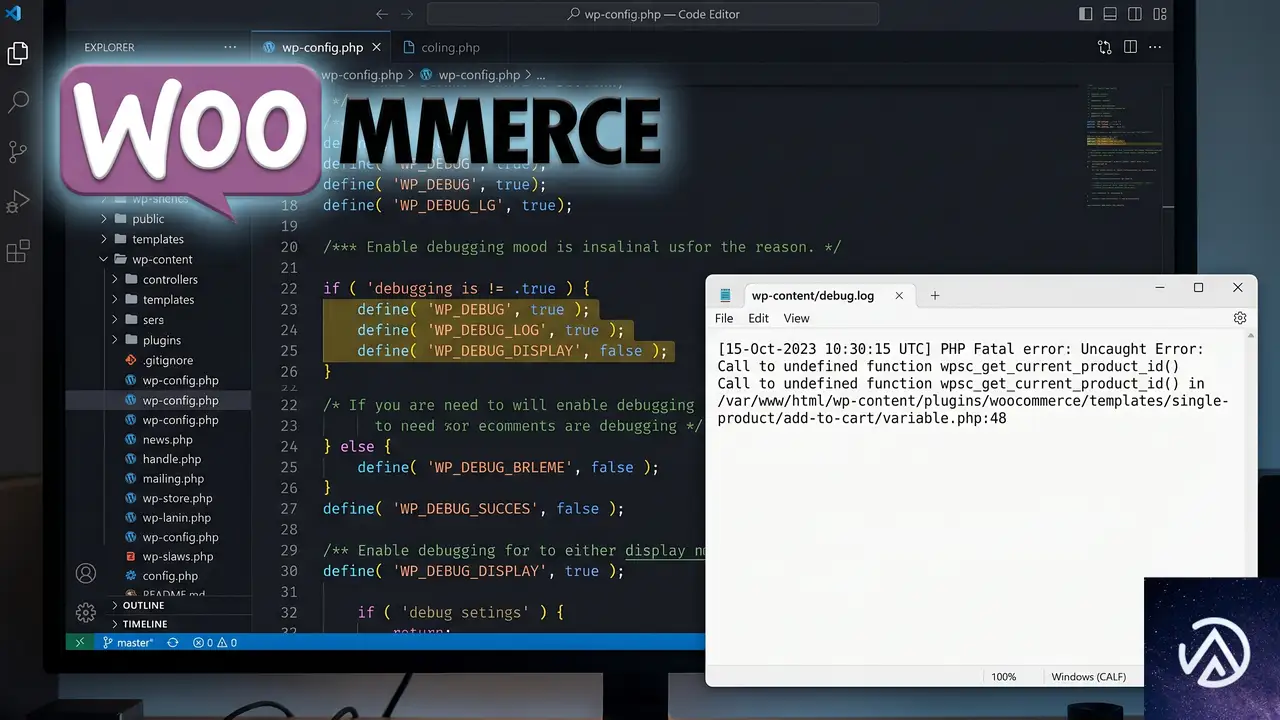
Task: Toggle the primary side bar layout button
Action: click(x=1086, y=14)
